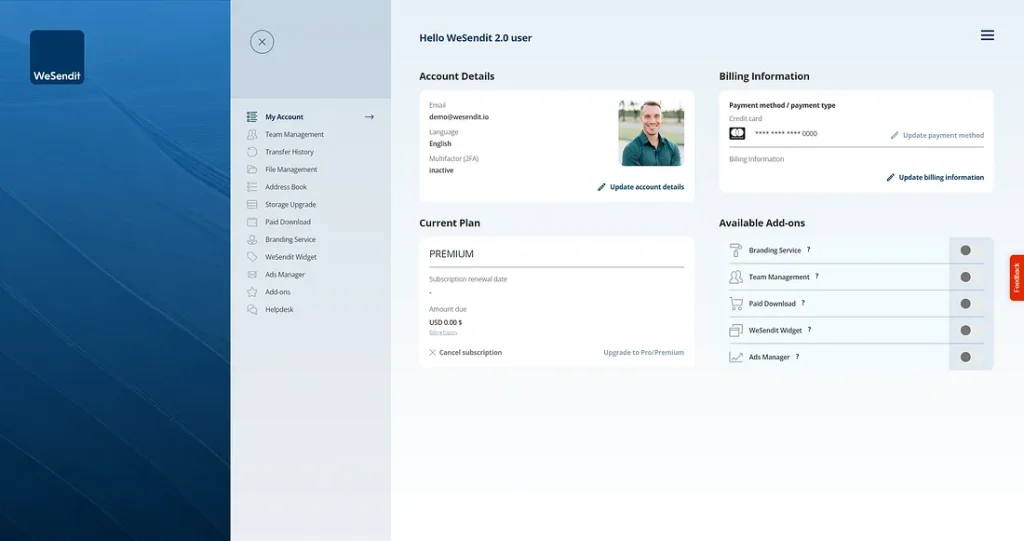Click the WeSendit Widget windows icon in Add-ons
Viewport: 1024px width, 541px height.
(x=736, y=331)
